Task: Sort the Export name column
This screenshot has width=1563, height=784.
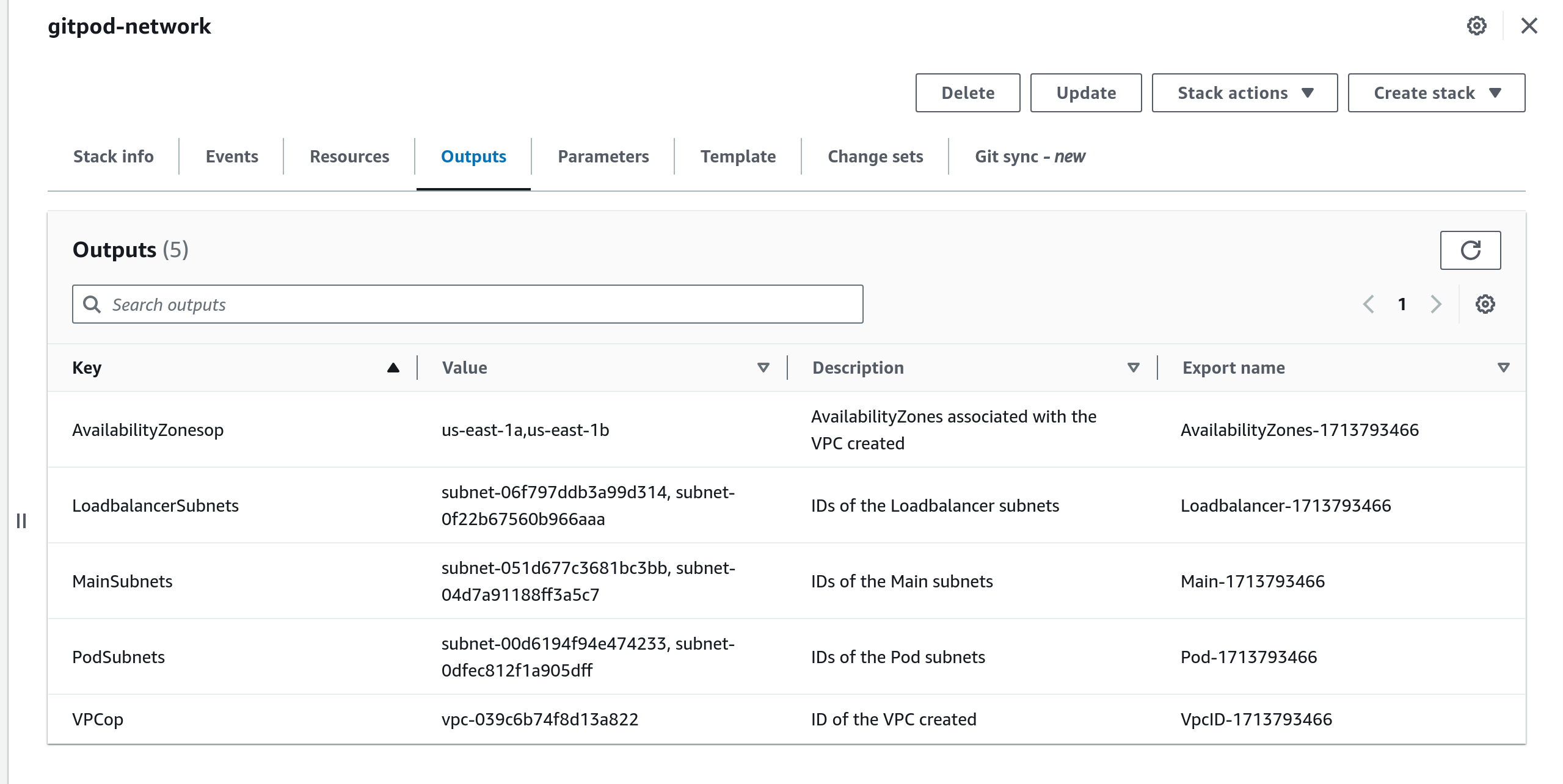Action: 1503,368
